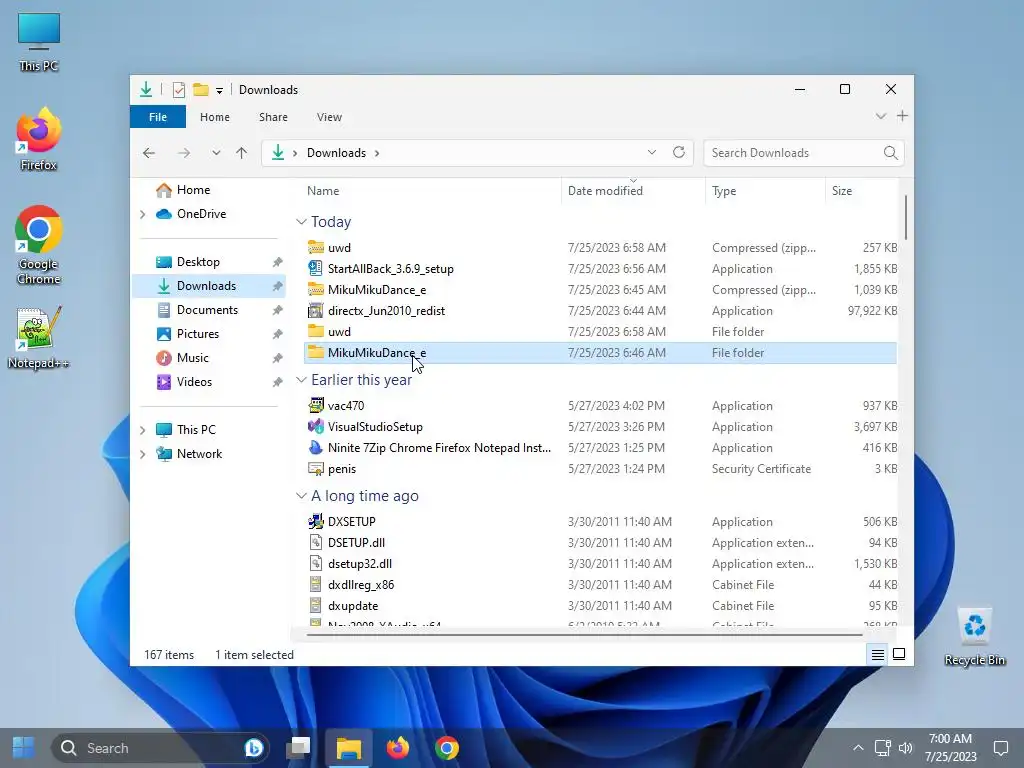1024x768 pixels.
Task: Go up one folder level arrow
Action: [242, 153]
